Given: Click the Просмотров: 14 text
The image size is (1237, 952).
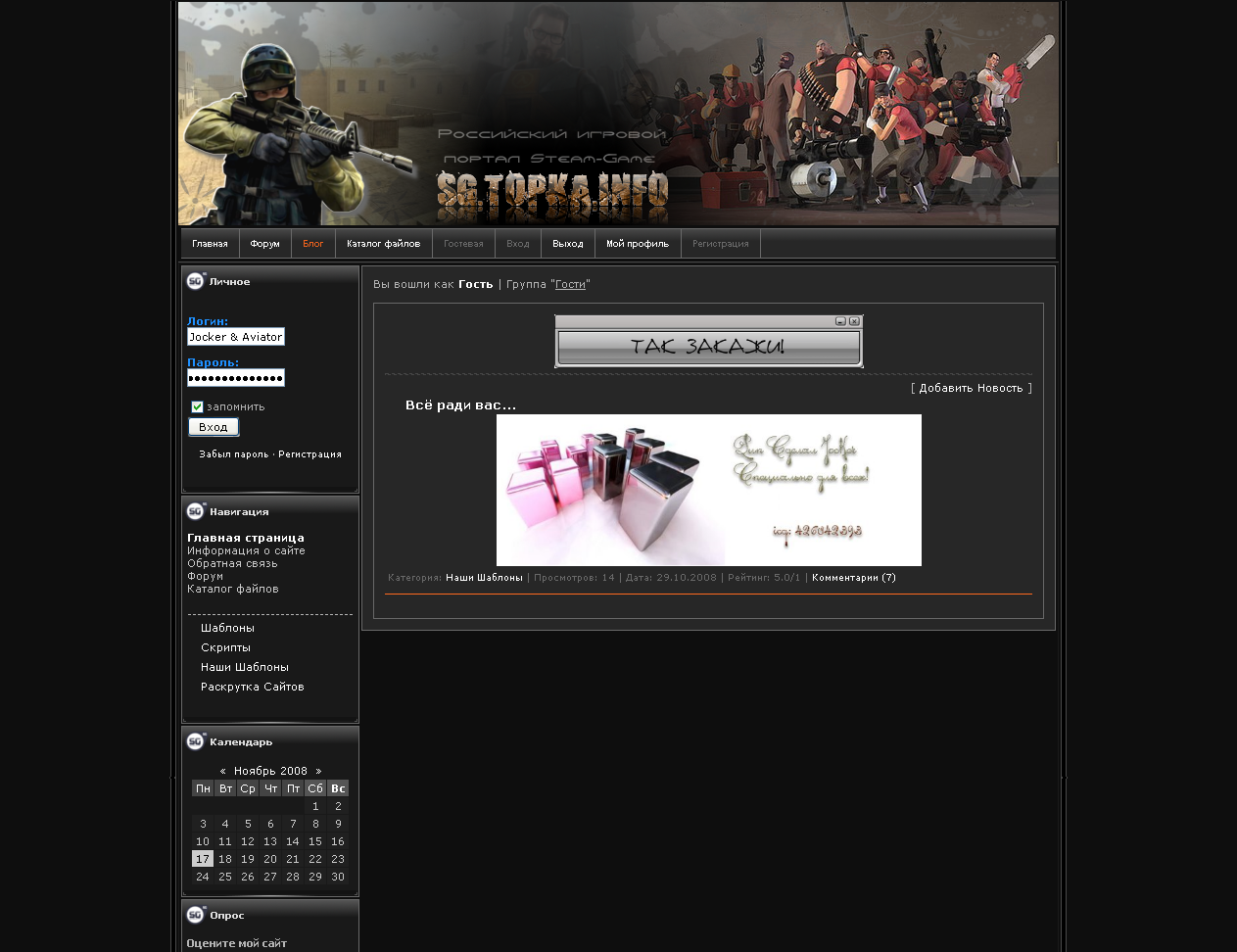Looking at the screenshot, I should click(x=574, y=578).
